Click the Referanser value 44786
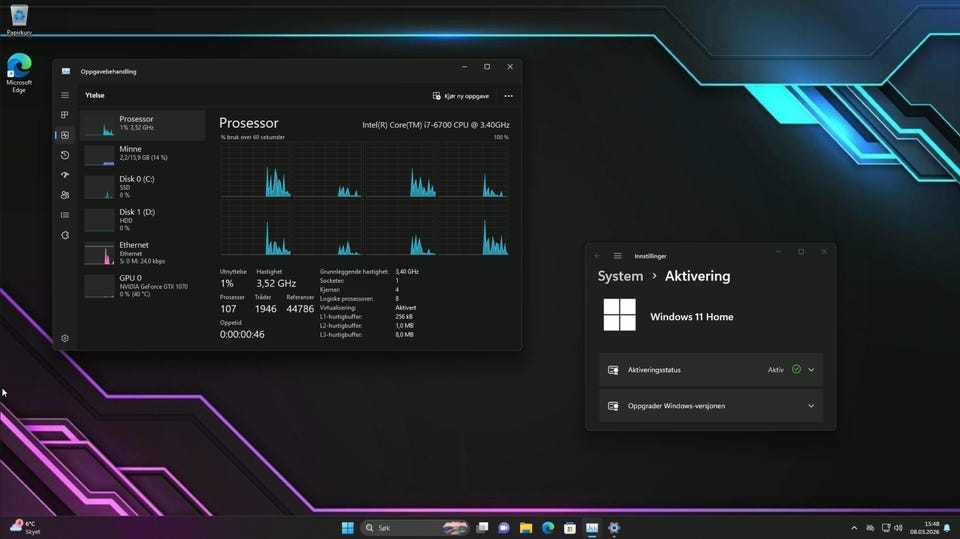The image size is (960, 539). click(300, 309)
